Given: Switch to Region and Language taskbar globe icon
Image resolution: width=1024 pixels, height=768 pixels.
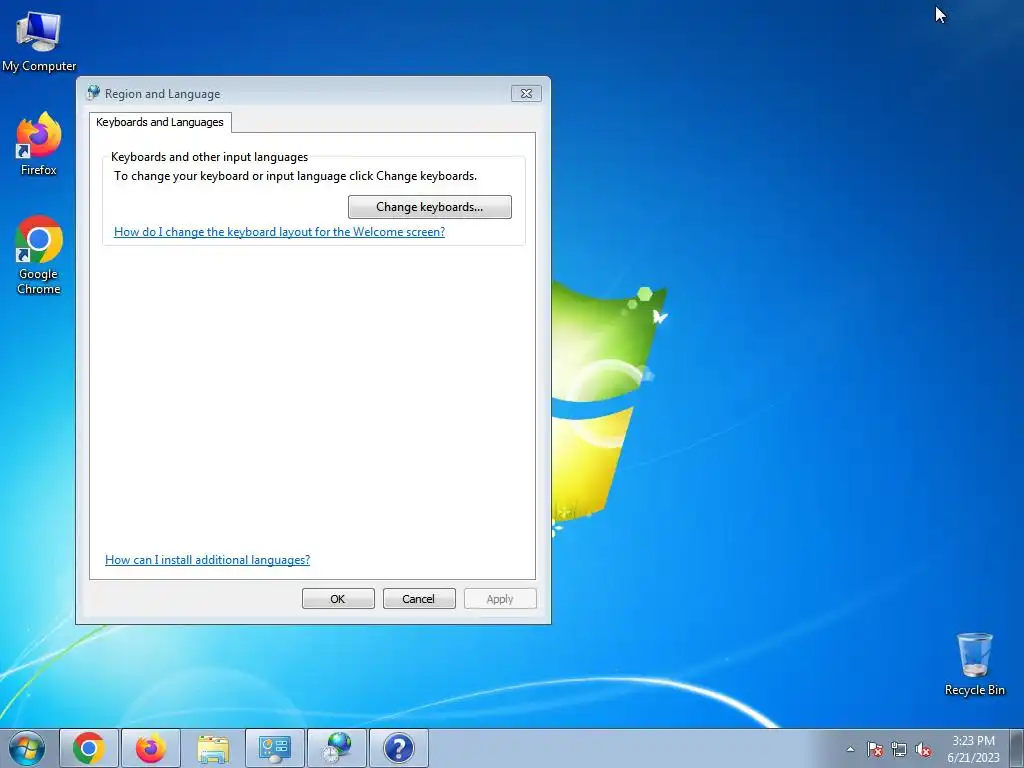Looking at the screenshot, I should [337, 748].
